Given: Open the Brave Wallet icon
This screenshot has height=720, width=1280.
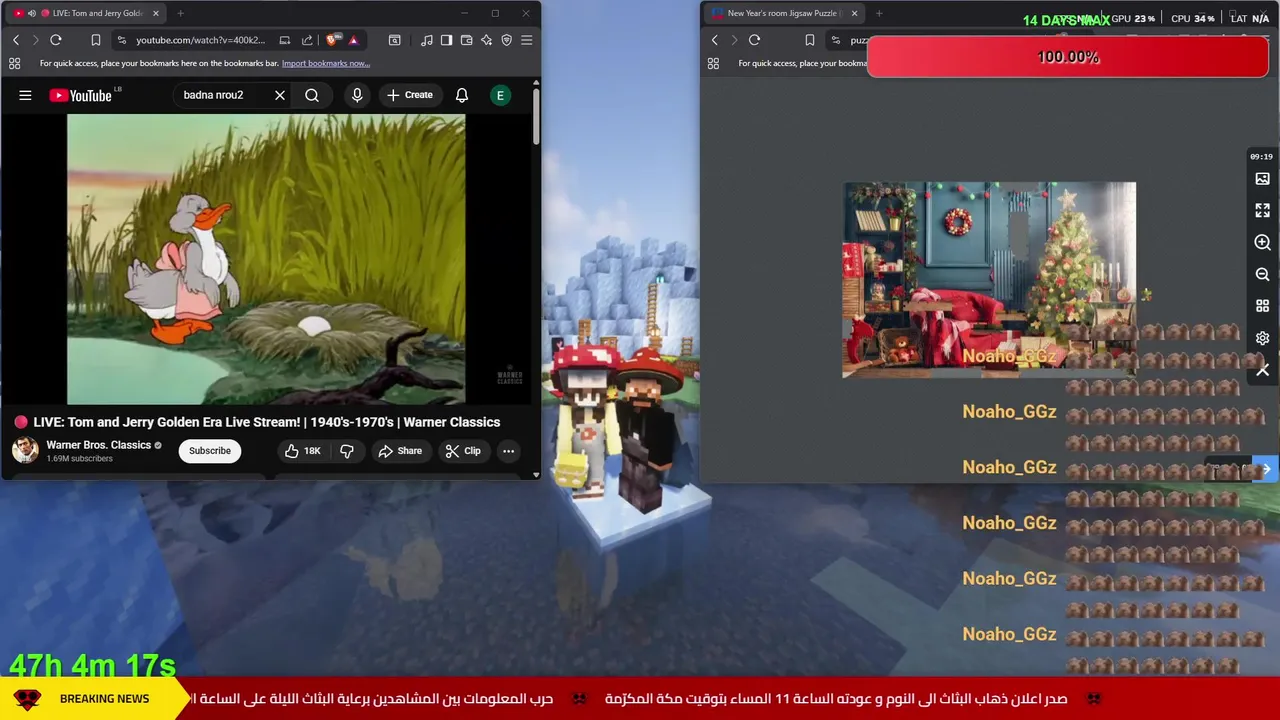Looking at the screenshot, I should pos(466,40).
